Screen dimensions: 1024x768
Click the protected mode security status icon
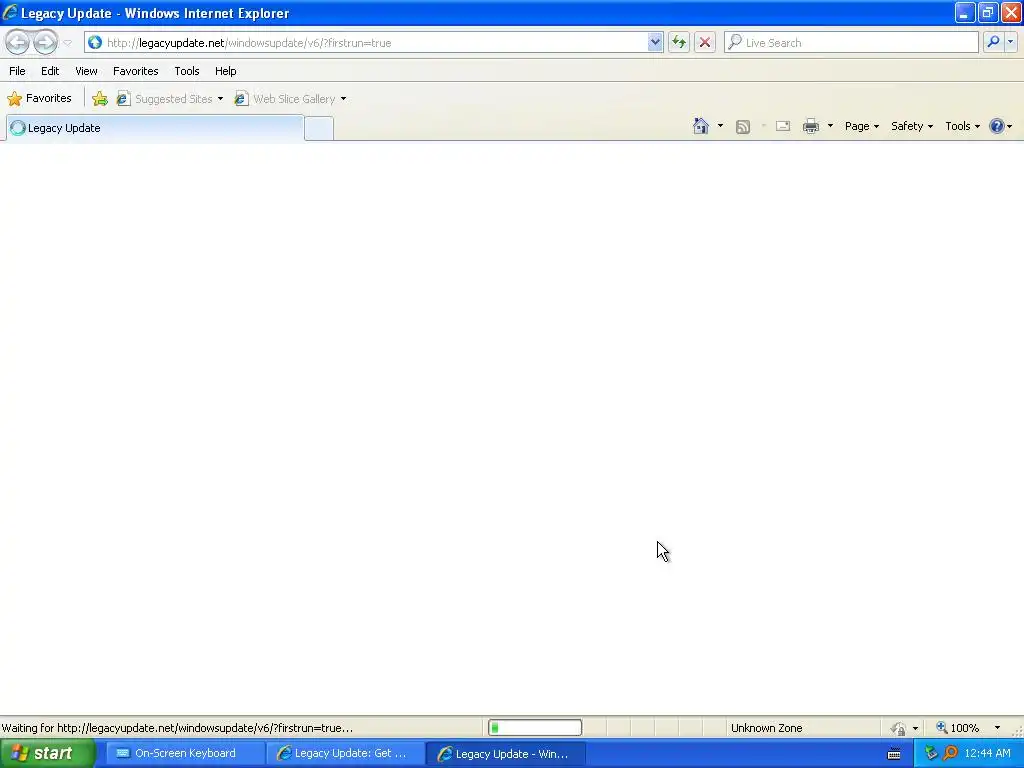(x=899, y=728)
